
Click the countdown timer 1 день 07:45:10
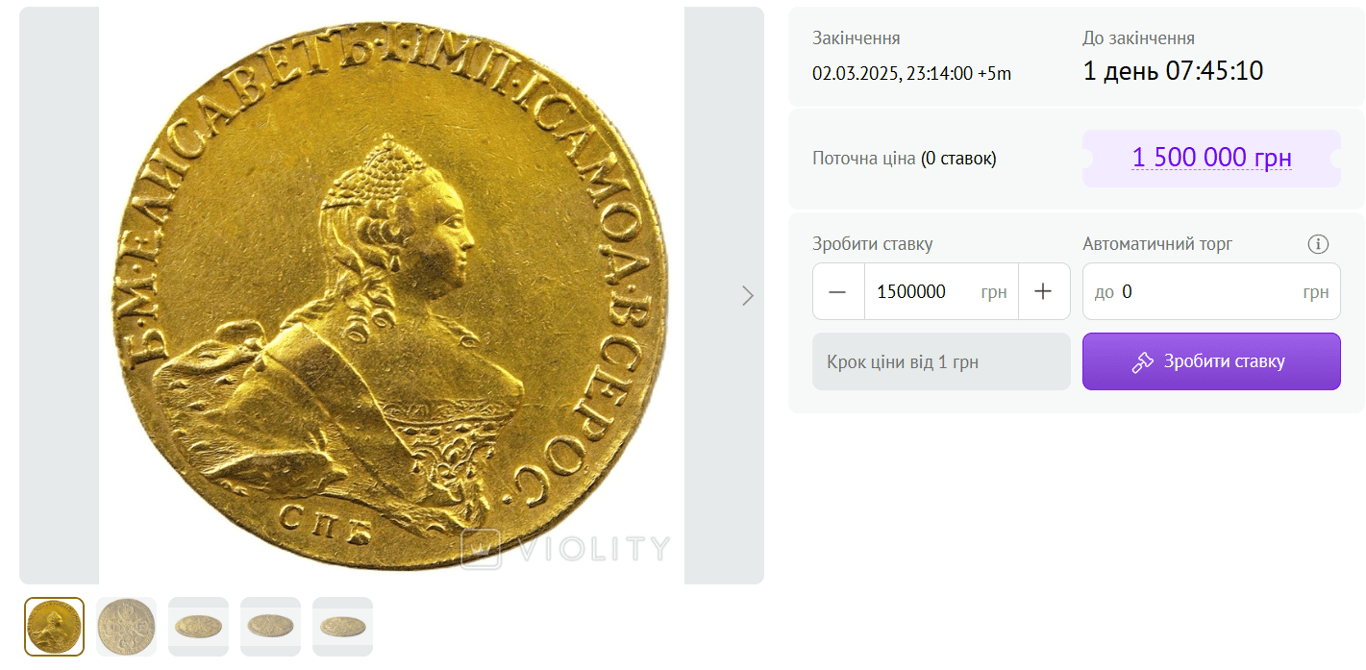(1174, 71)
